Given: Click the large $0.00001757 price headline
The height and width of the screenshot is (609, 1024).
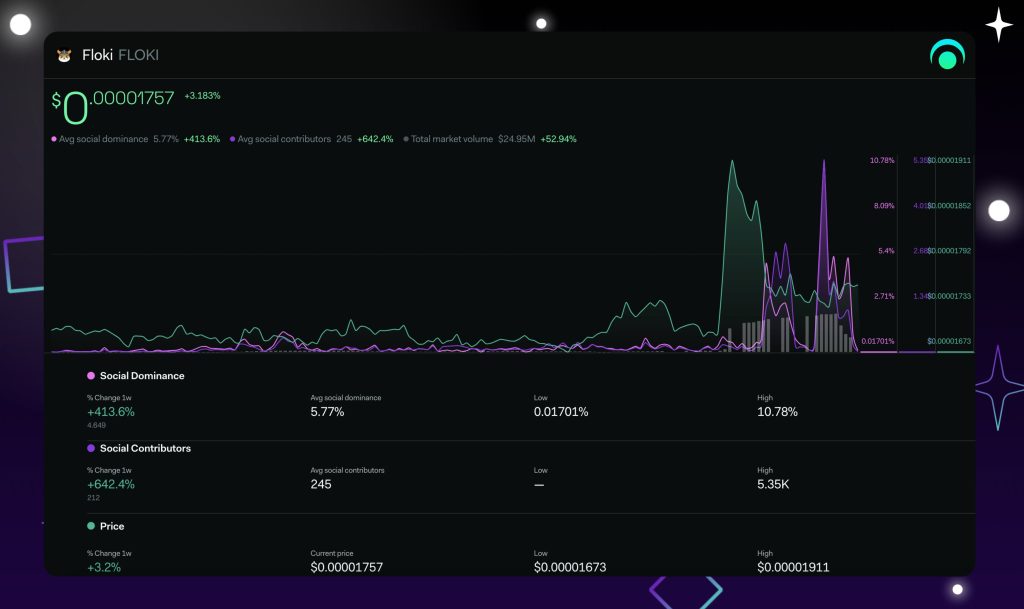Looking at the screenshot, I should point(113,106).
